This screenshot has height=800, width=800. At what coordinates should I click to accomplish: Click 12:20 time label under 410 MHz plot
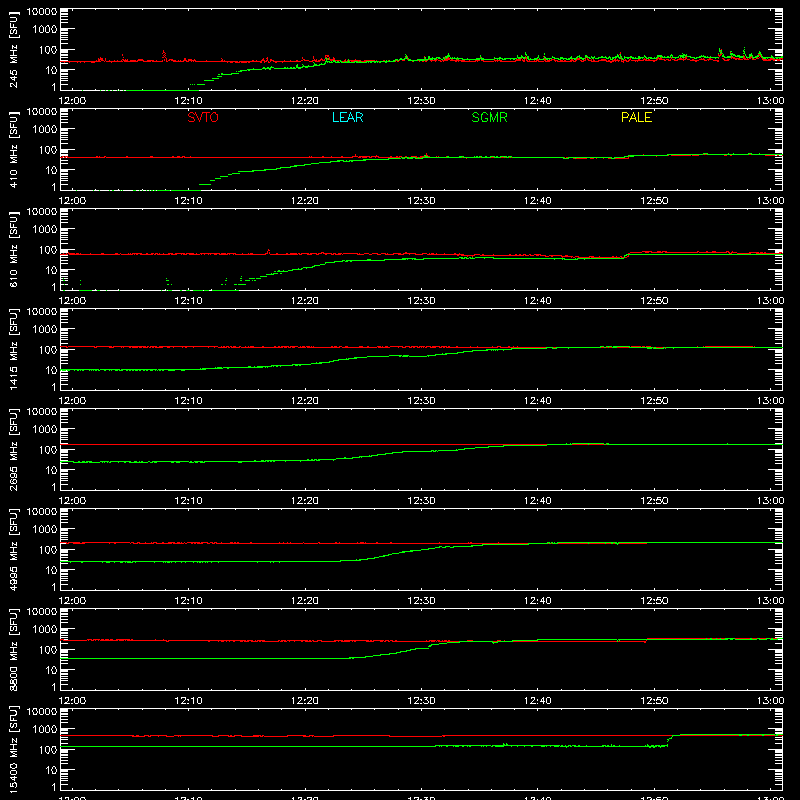tap(305, 201)
